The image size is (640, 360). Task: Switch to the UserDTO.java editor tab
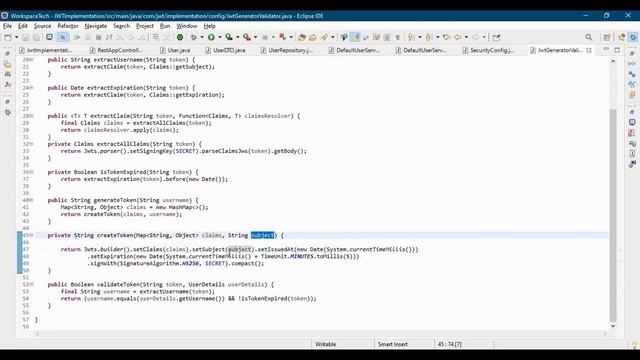[225, 50]
